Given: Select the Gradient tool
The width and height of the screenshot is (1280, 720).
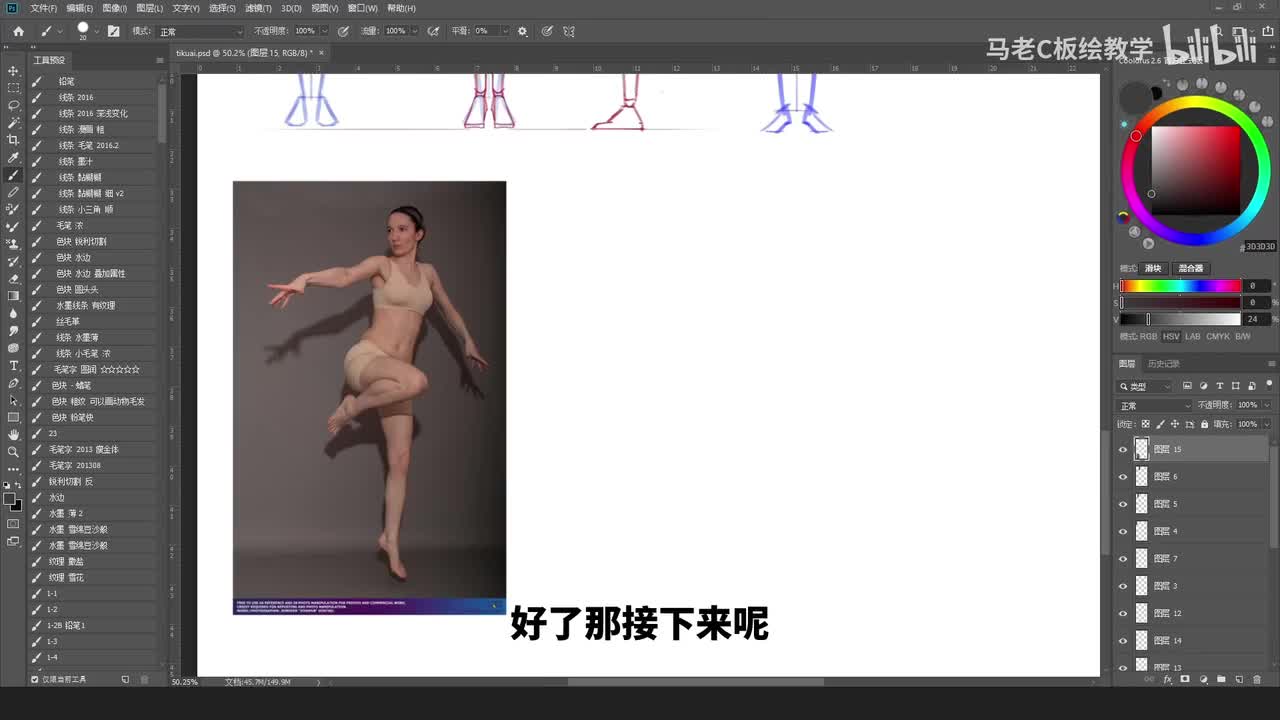Looking at the screenshot, I should pos(13,296).
